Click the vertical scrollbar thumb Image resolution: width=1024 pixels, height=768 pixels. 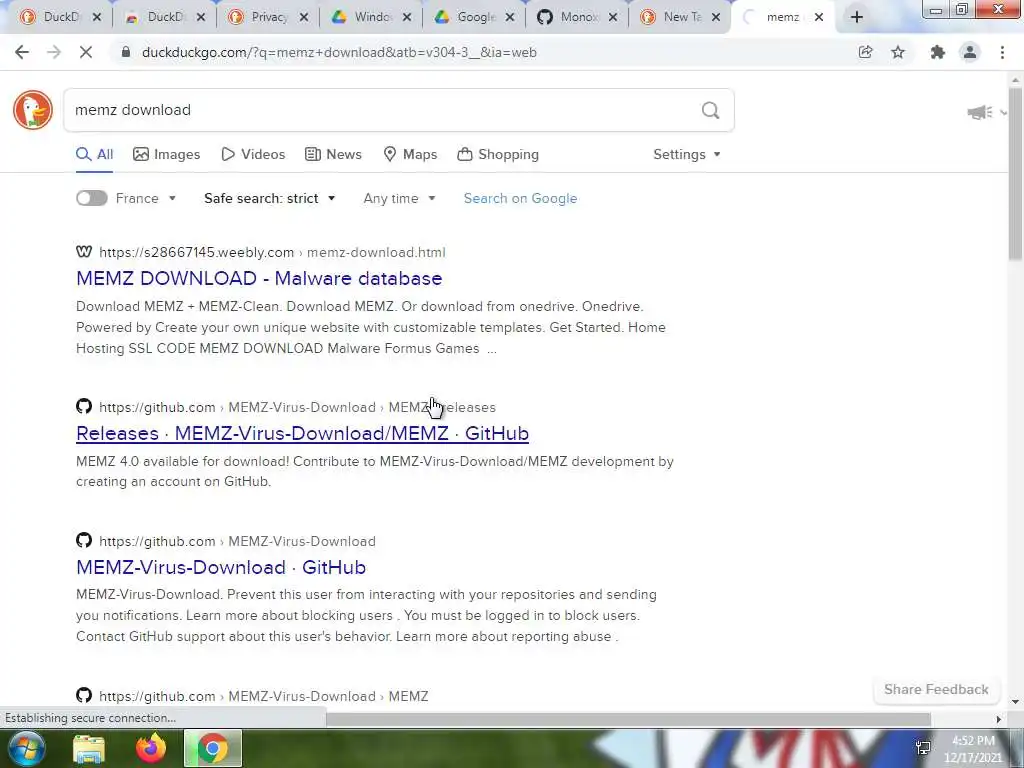(x=1016, y=173)
